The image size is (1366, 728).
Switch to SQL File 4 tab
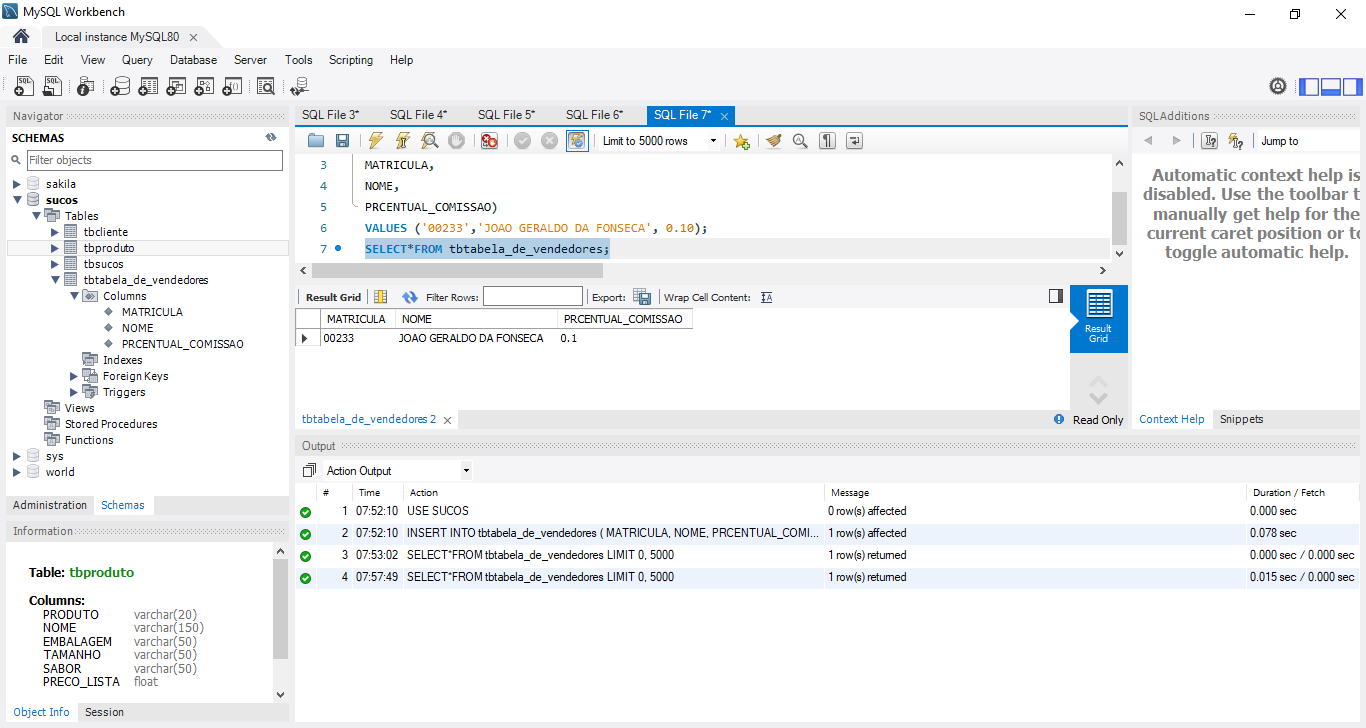(x=418, y=115)
